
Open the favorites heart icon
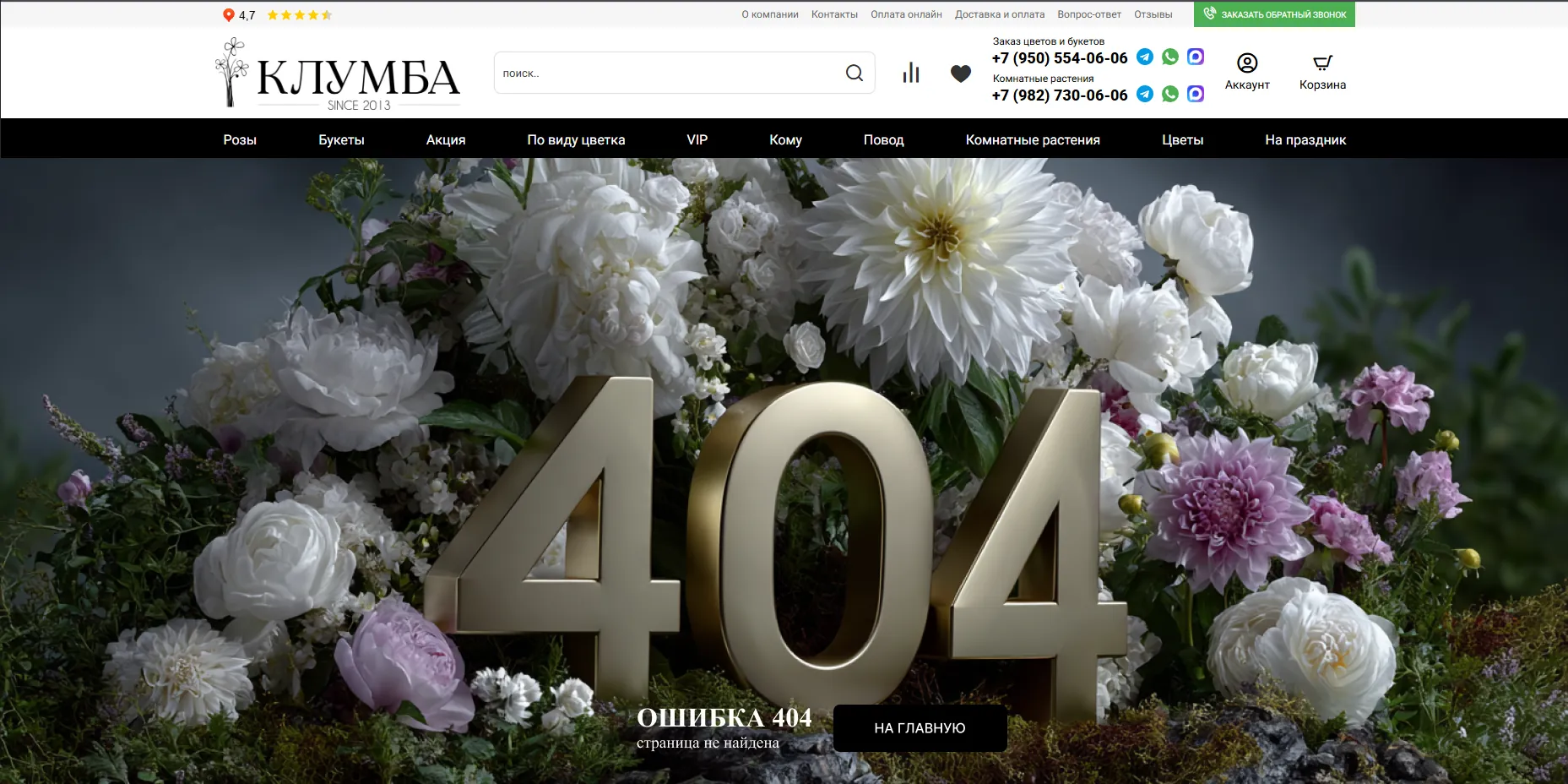961,73
